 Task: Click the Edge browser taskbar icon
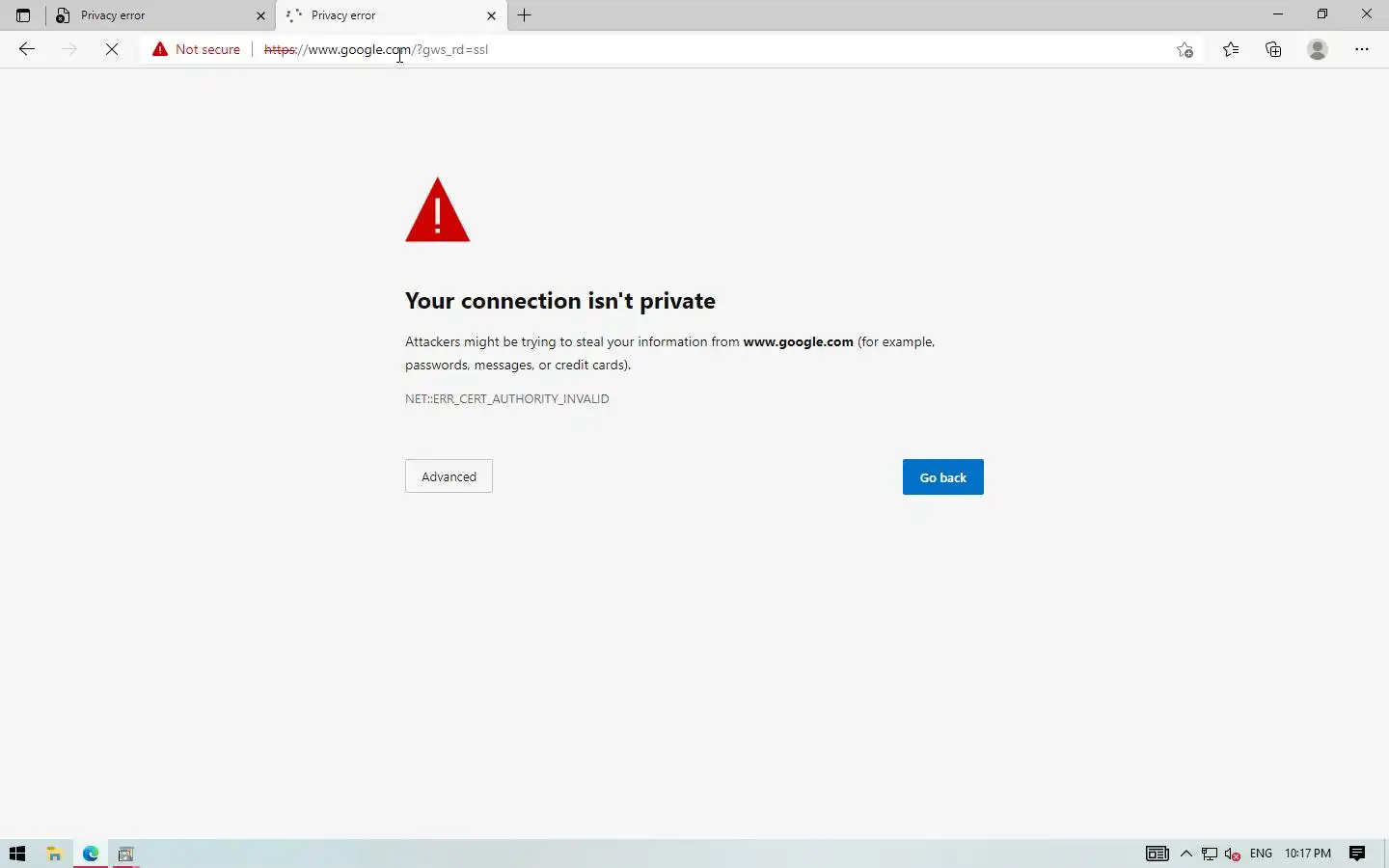coord(91,854)
